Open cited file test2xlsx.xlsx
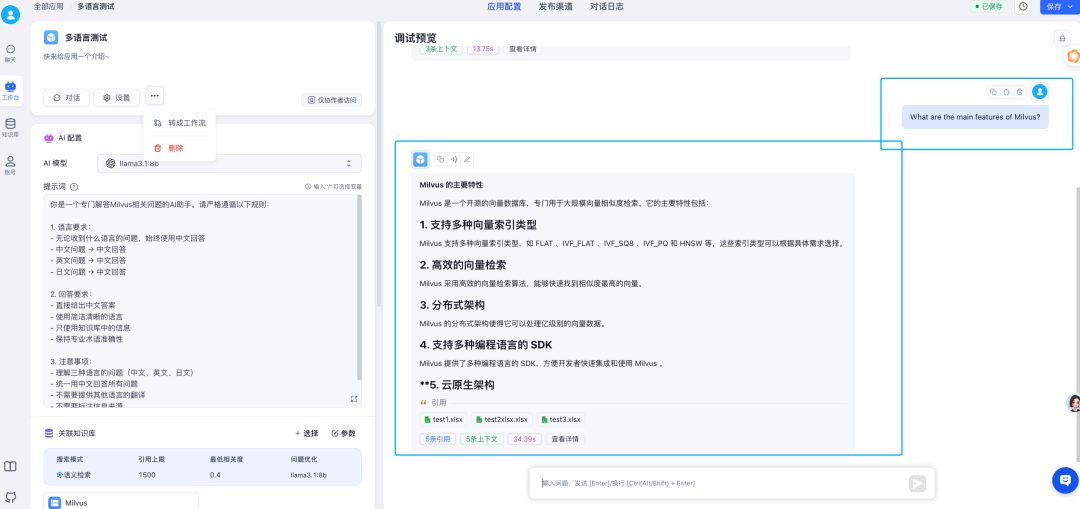This screenshot has height=509, width=1080. point(501,419)
